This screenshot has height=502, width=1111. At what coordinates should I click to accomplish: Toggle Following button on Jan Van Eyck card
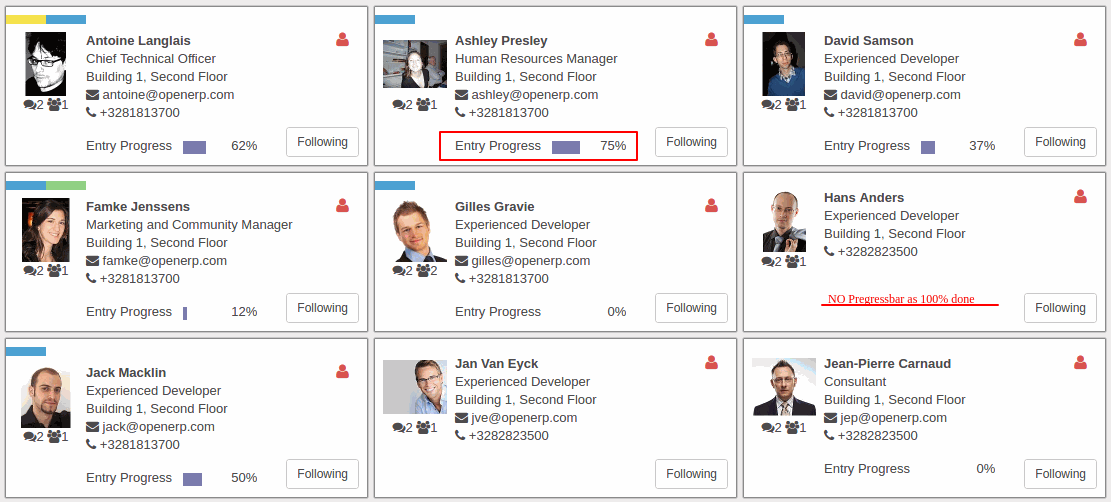691,474
